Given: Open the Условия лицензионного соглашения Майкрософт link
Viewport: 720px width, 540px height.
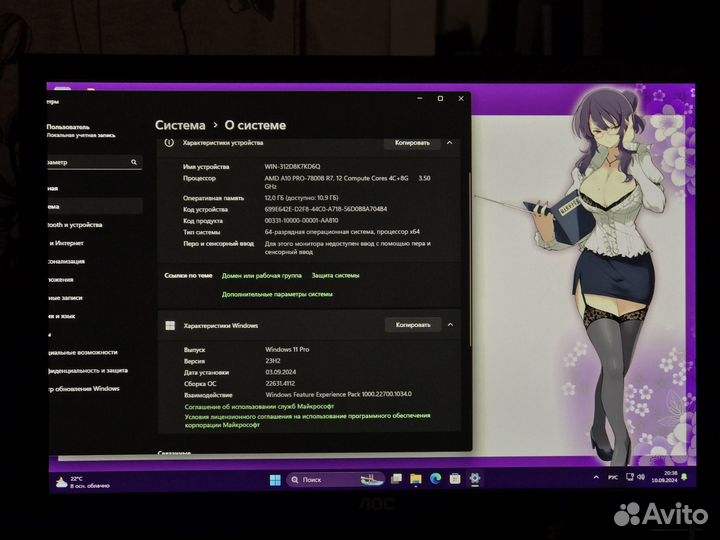Looking at the screenshot, I should tap(307, 420).
